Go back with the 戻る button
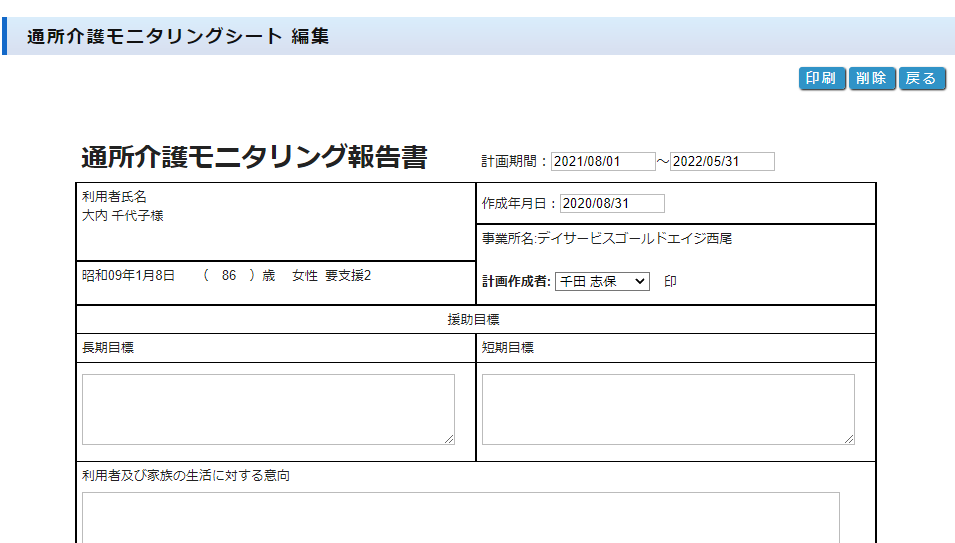Viewport: 955px width, 543px height. (921, 79)
